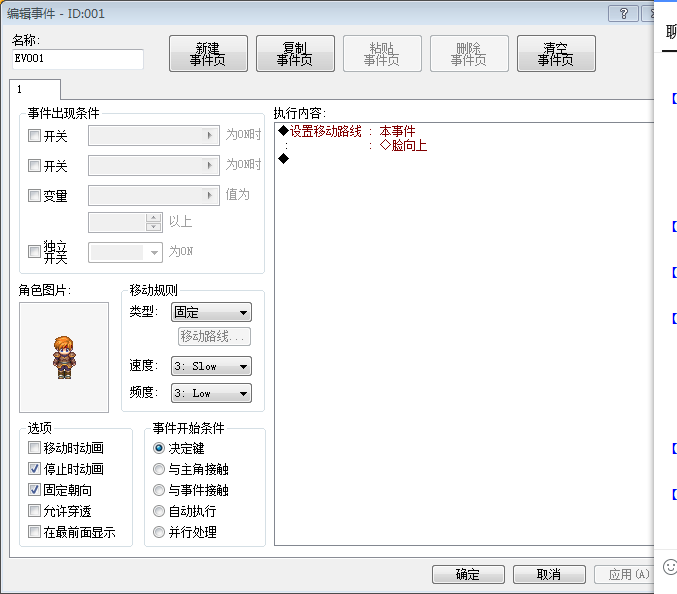Open the 独立开关 letter dropdown
This screenshot has height=594, width=677.
click(x=125, y=252)
